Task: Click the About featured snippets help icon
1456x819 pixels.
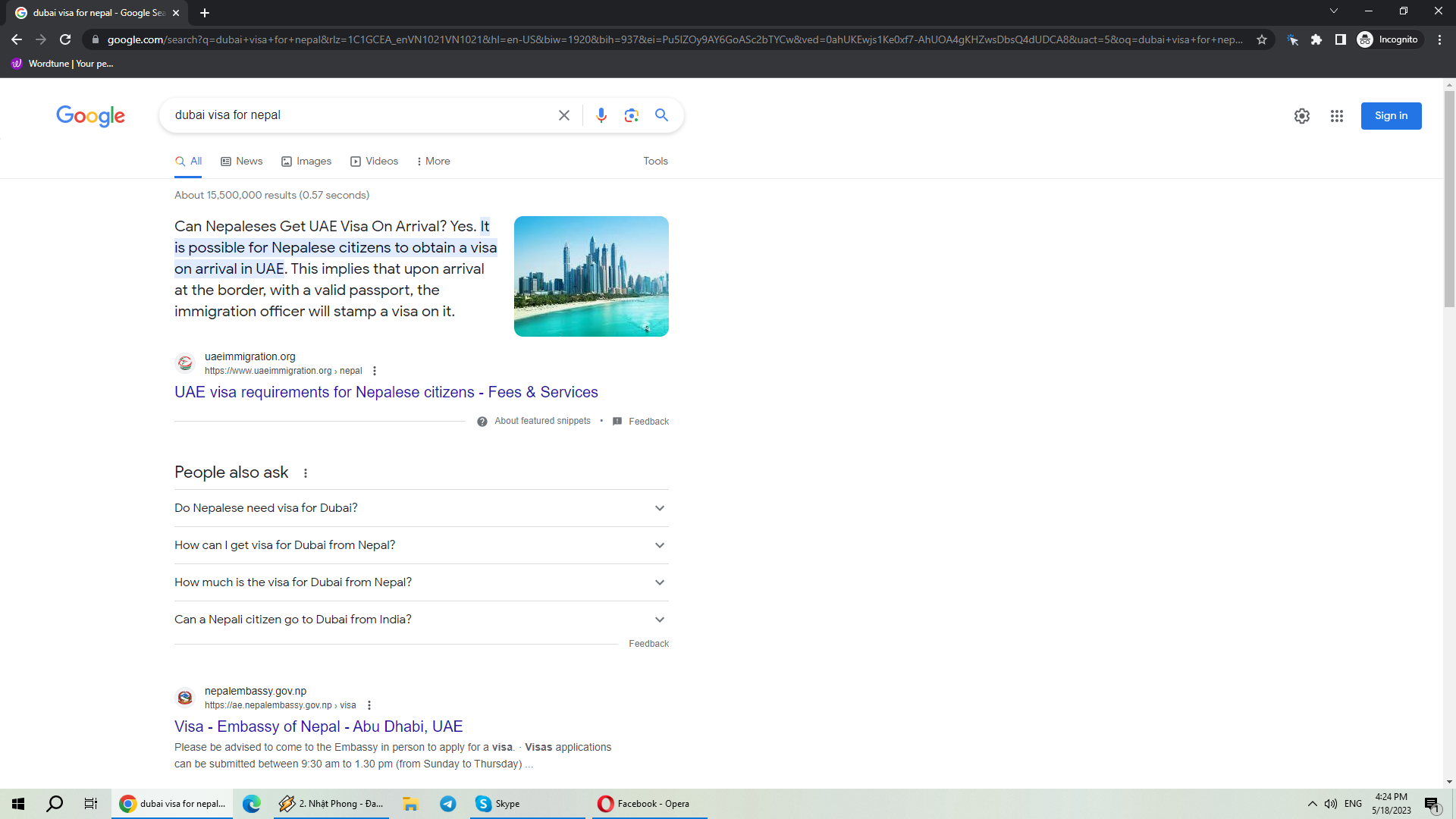Action: coord(482,421)
